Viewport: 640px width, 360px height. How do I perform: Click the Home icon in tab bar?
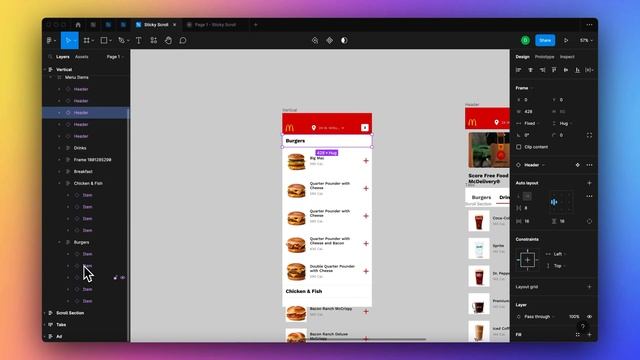[78, 25]
